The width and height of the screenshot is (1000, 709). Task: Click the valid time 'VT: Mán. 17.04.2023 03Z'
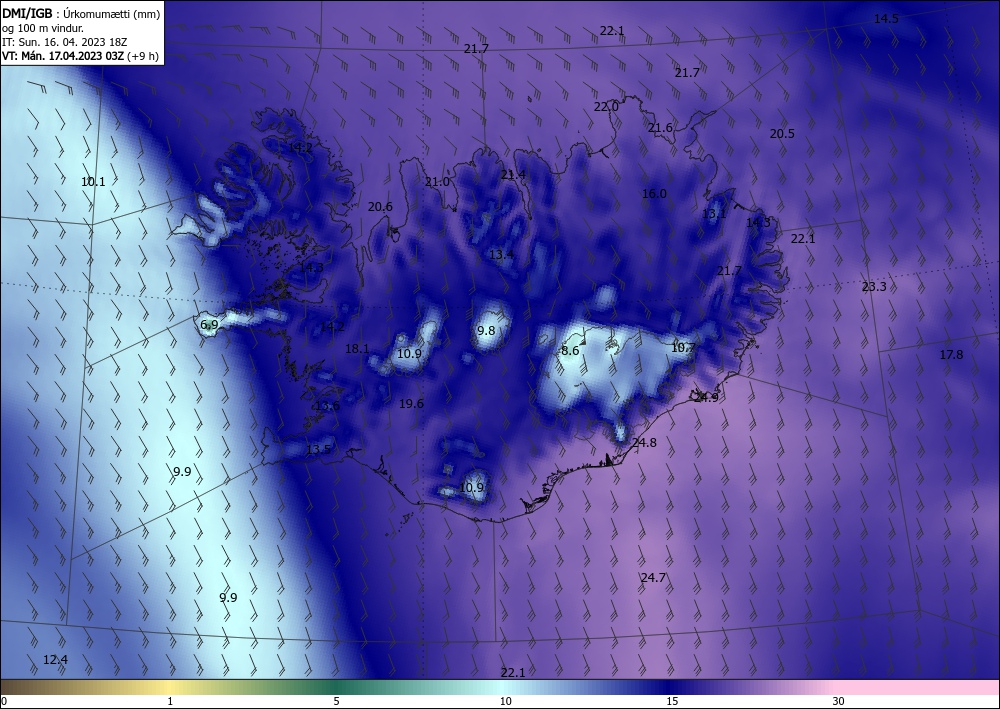click(x=63, y=56)
